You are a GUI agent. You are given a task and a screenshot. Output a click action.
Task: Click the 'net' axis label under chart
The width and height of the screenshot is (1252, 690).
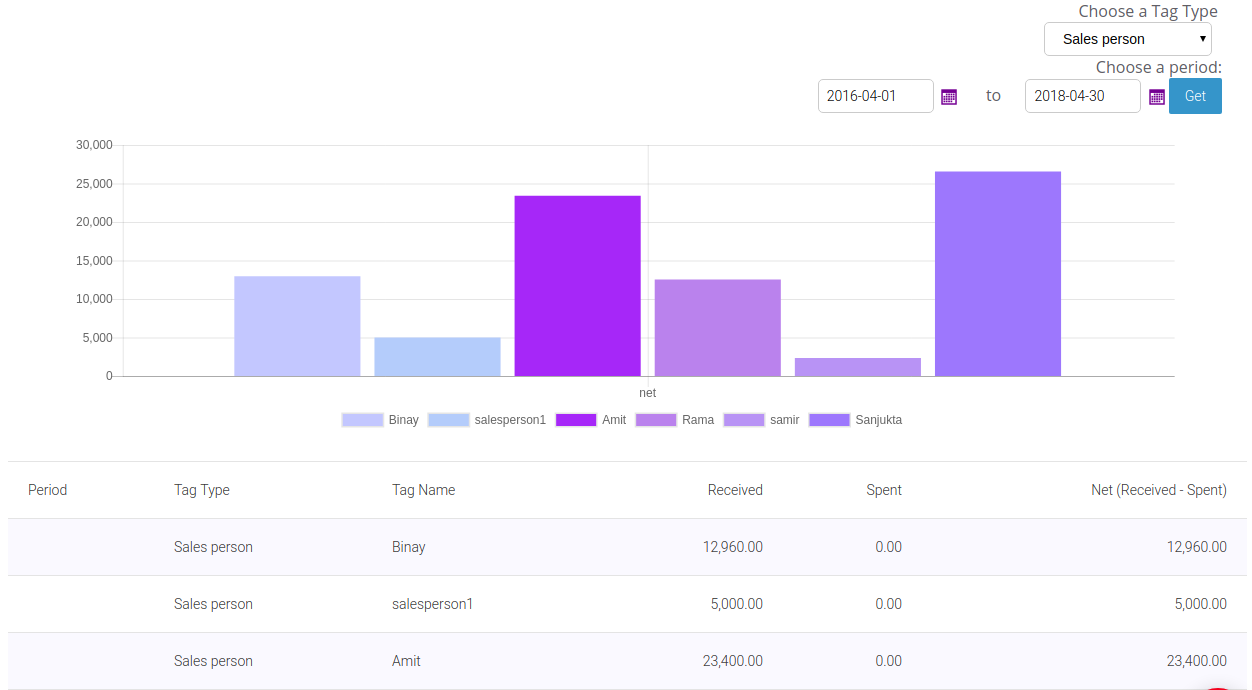tap(648, 393)
